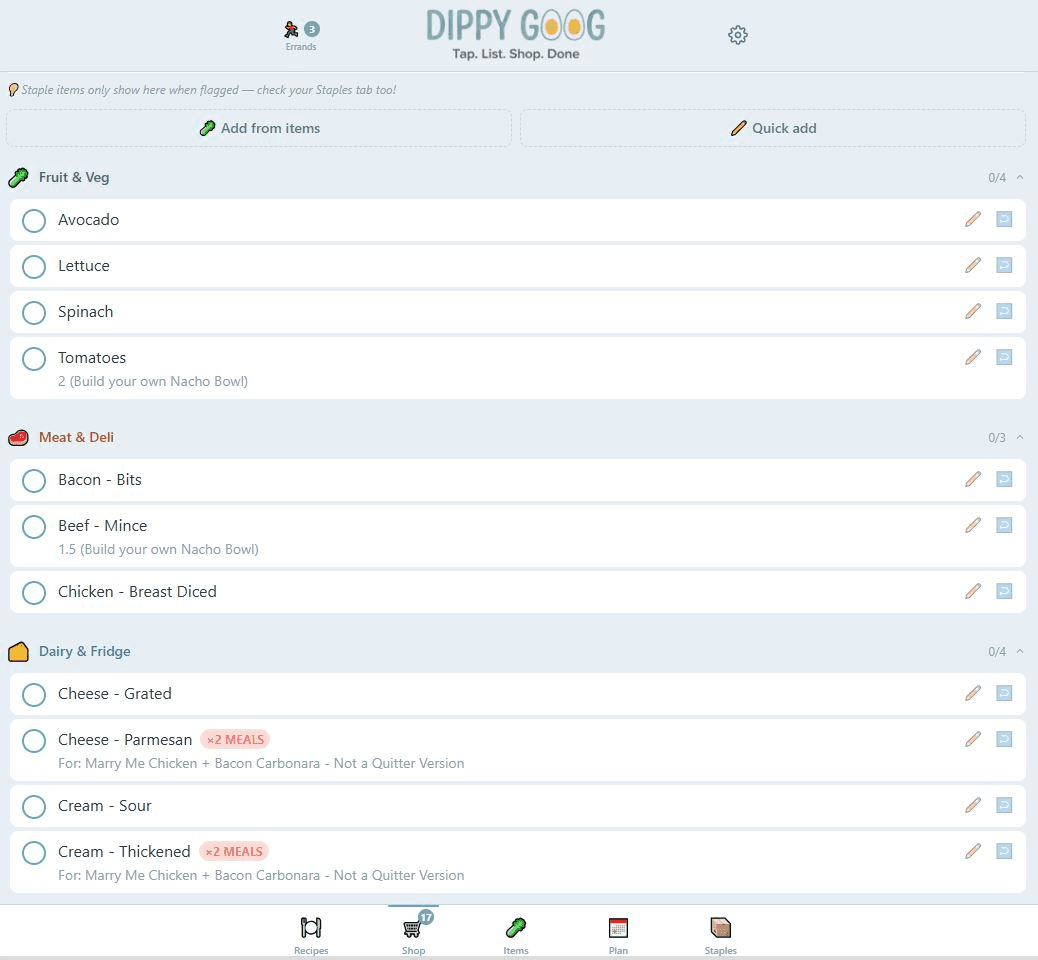Click blue return icon for Beef - Mince

(1004, 525)
